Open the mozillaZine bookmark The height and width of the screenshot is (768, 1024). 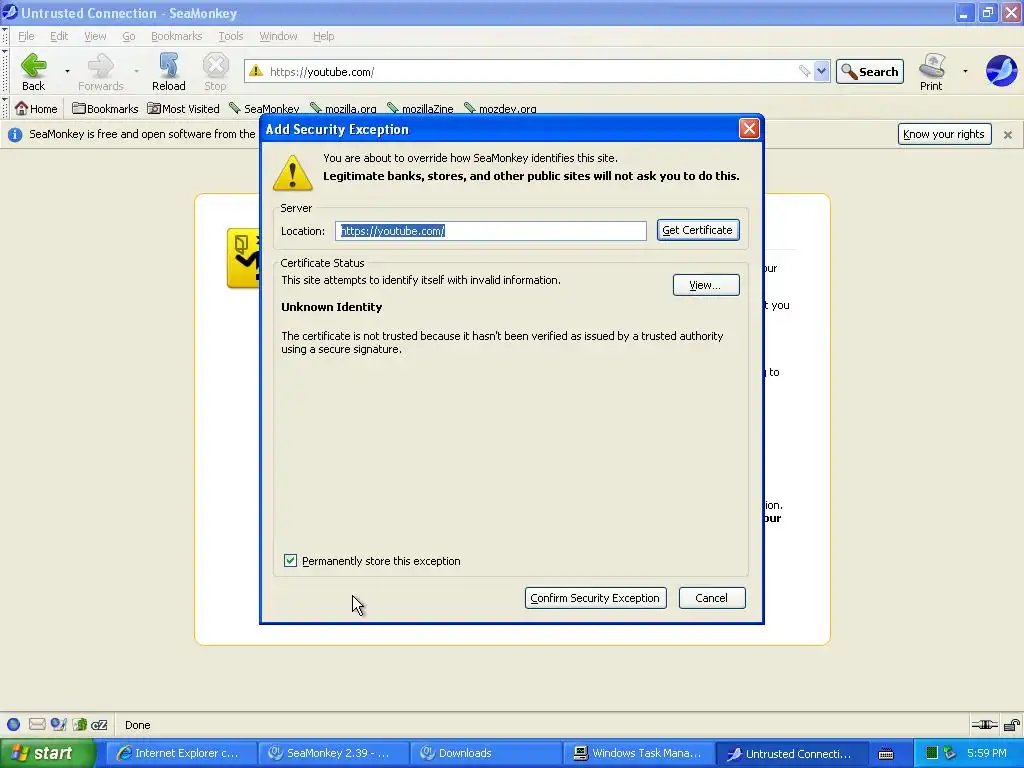coord(420,108)
